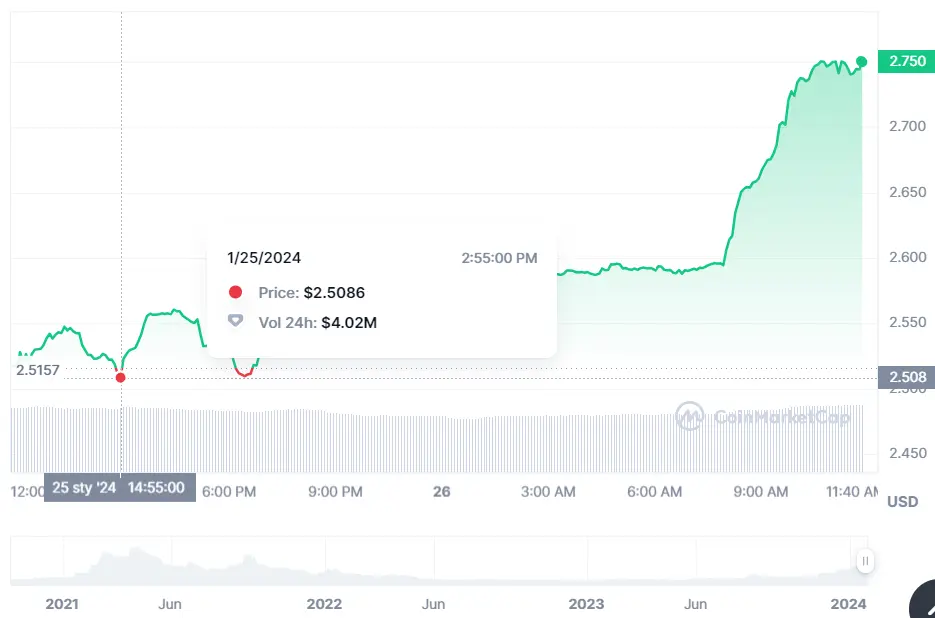The image size is (935, 618).
Task: Select 2021 in the navigator timeline
Action: 62,603
